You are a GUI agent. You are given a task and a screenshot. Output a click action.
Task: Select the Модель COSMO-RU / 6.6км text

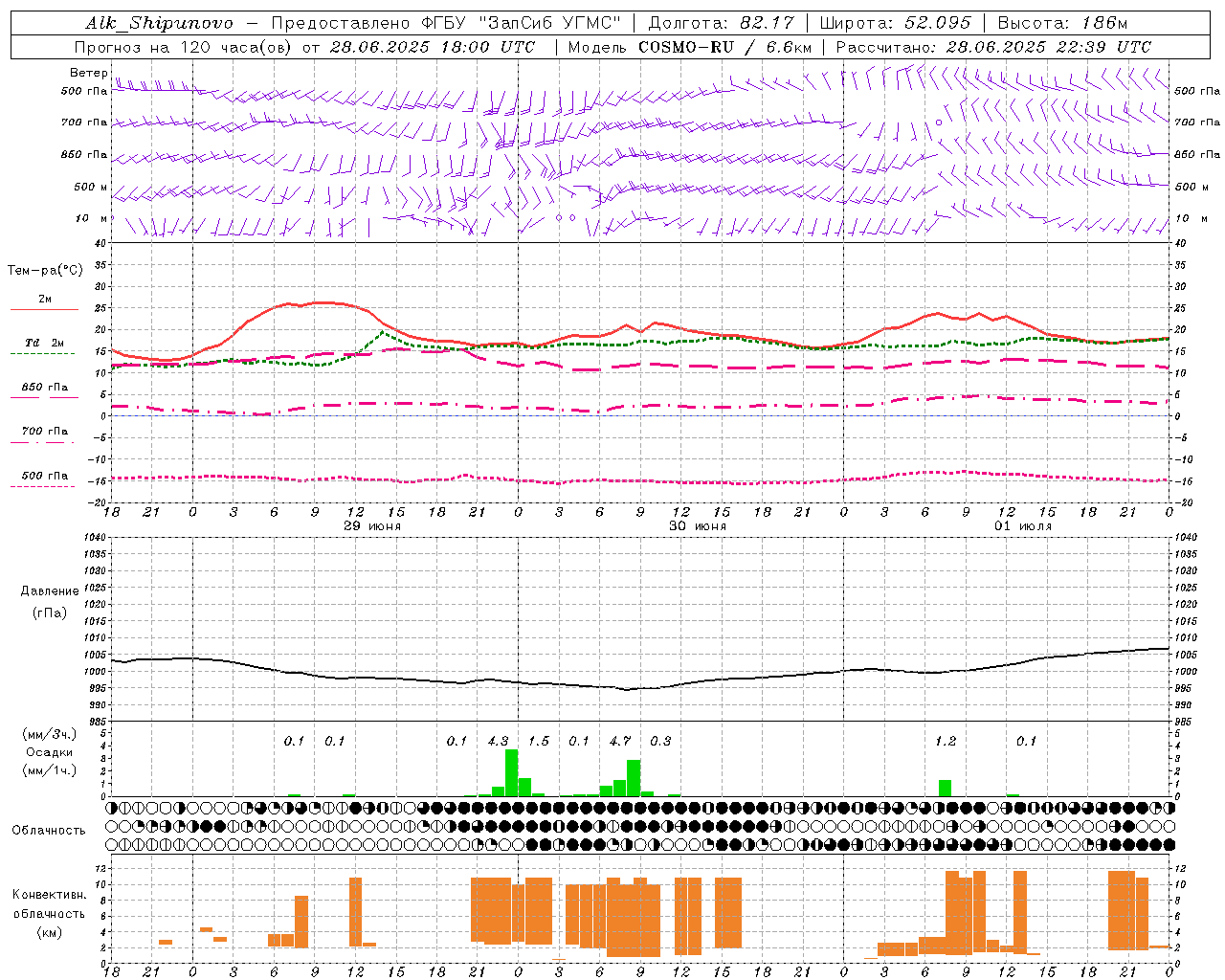pyautogui.click(x=689, y=47)
